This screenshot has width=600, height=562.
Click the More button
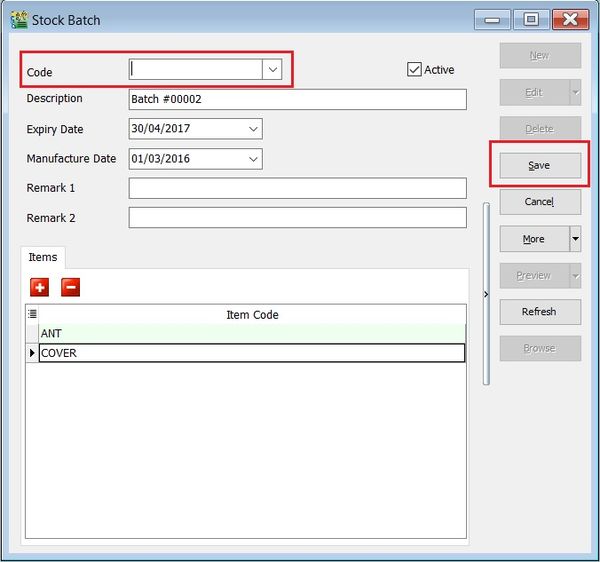(534, 239)
